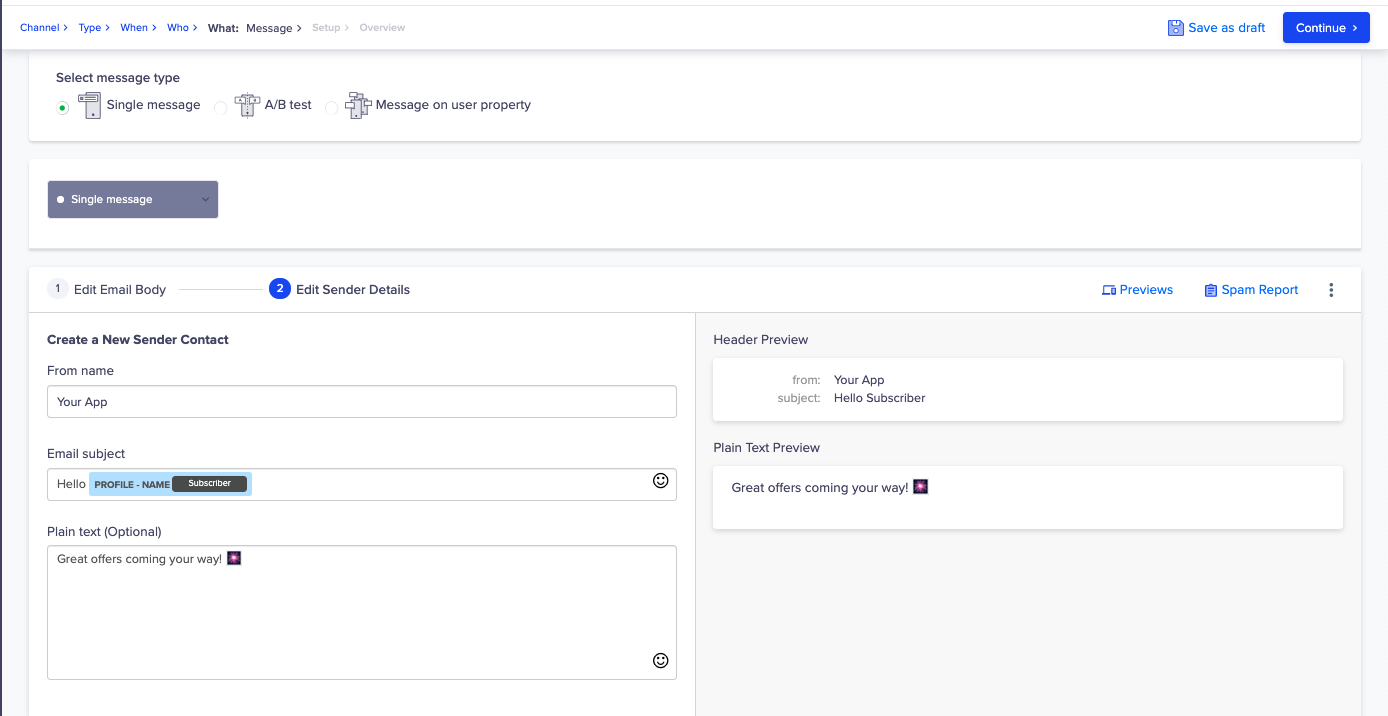Click the PROFILE - NAME personalization tag

pyautogui.click(x=132, y=484)
